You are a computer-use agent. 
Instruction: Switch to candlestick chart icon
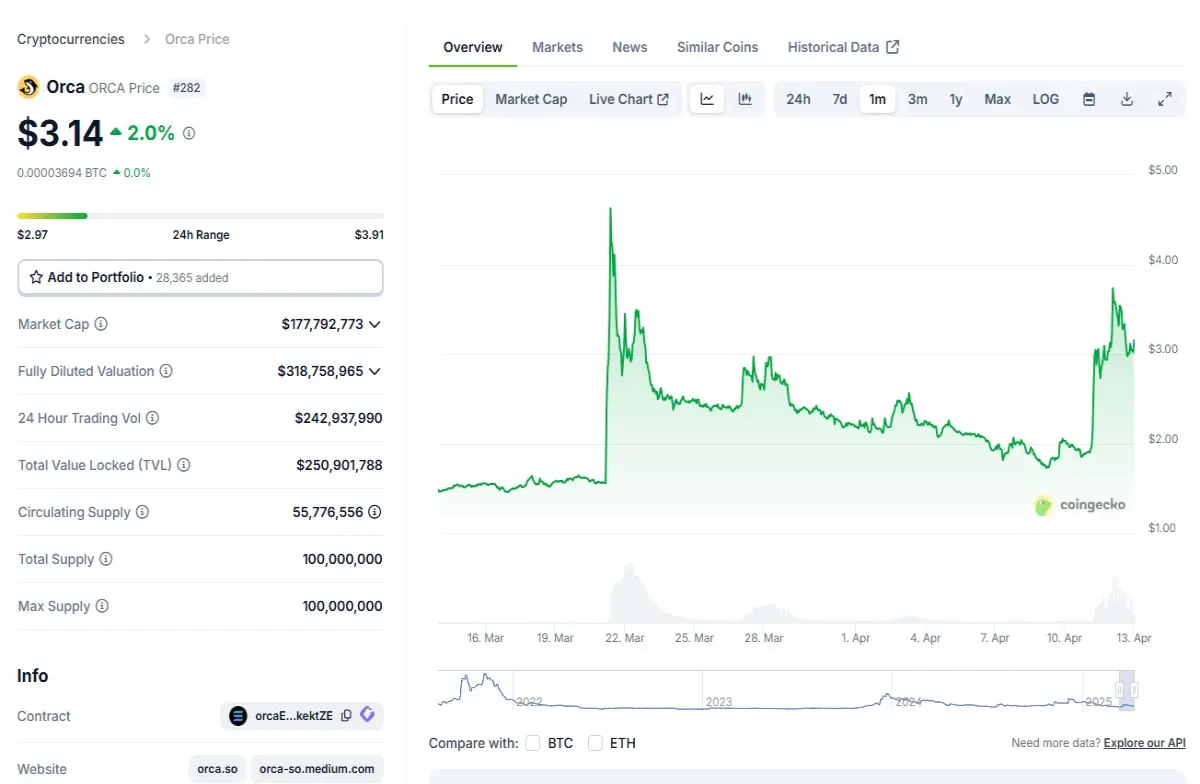coord(745,99)
